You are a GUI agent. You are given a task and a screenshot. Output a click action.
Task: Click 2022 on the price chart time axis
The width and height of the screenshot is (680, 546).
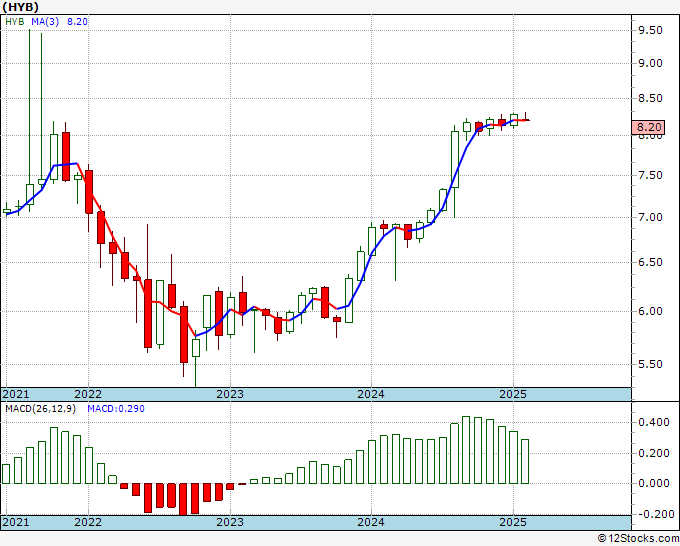88,394
